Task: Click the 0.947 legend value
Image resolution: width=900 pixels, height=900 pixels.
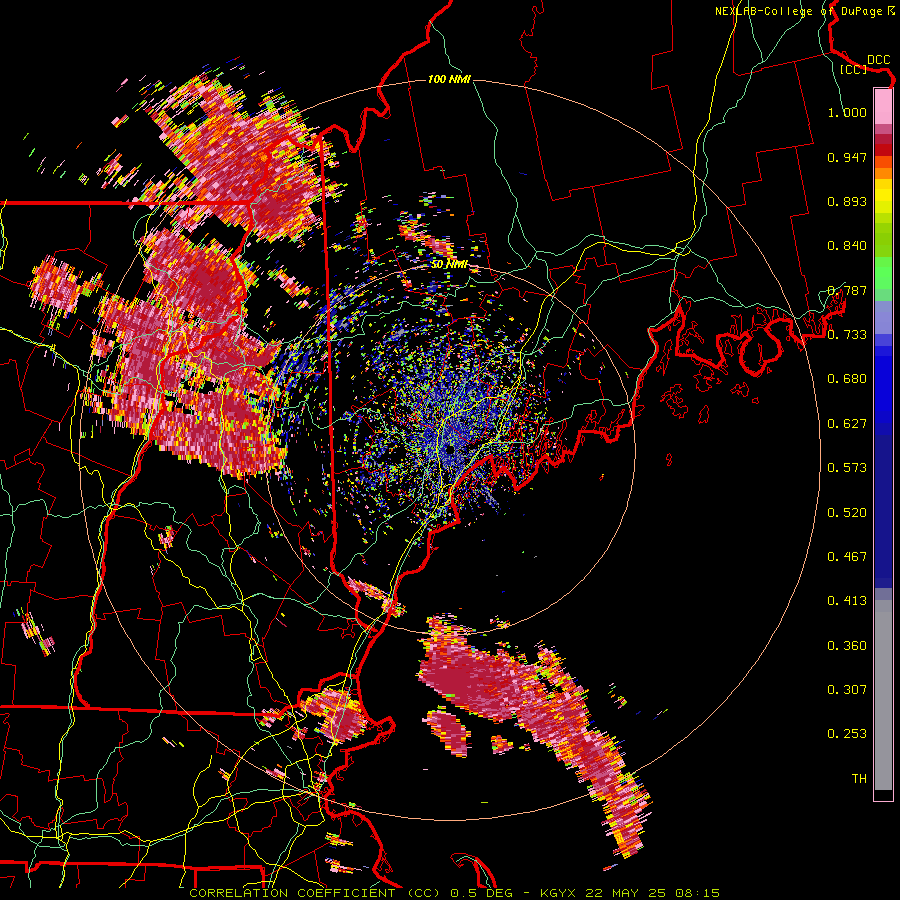Action: 847,157
